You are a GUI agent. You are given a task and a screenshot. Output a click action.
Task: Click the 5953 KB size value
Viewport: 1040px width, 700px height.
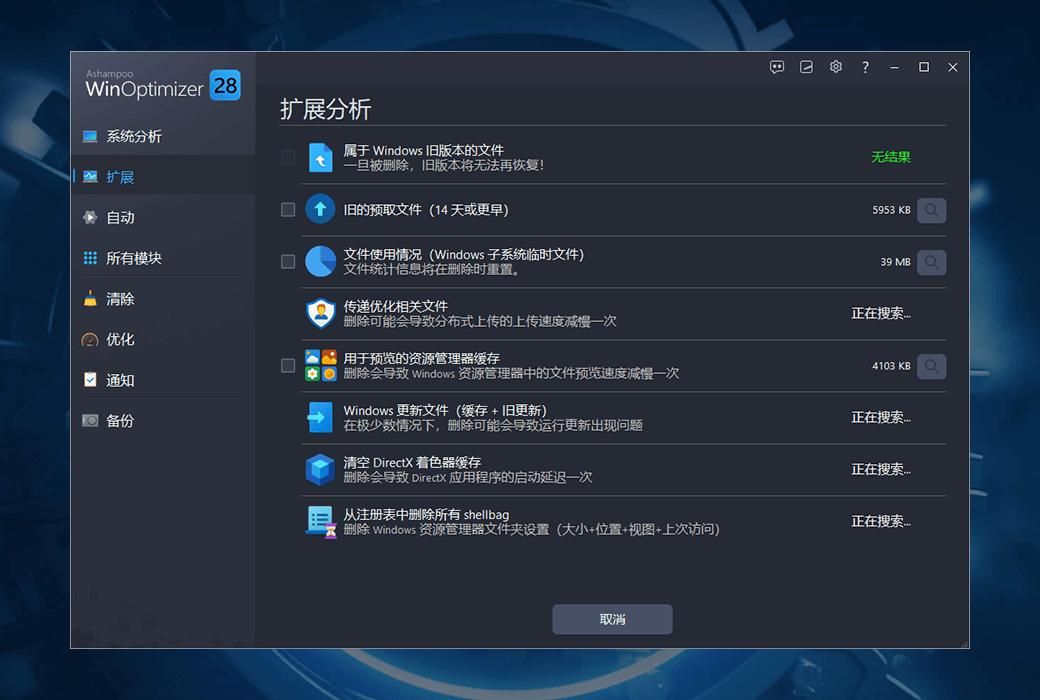891,210
